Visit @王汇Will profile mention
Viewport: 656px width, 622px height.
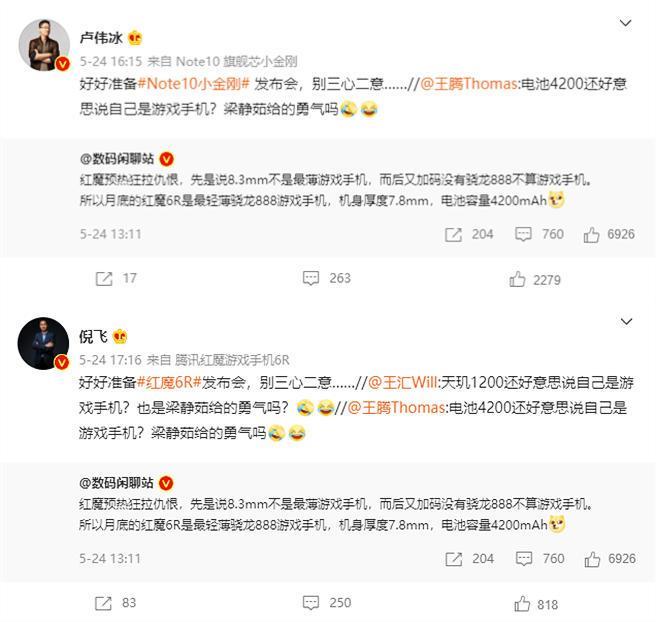[402, 382]
